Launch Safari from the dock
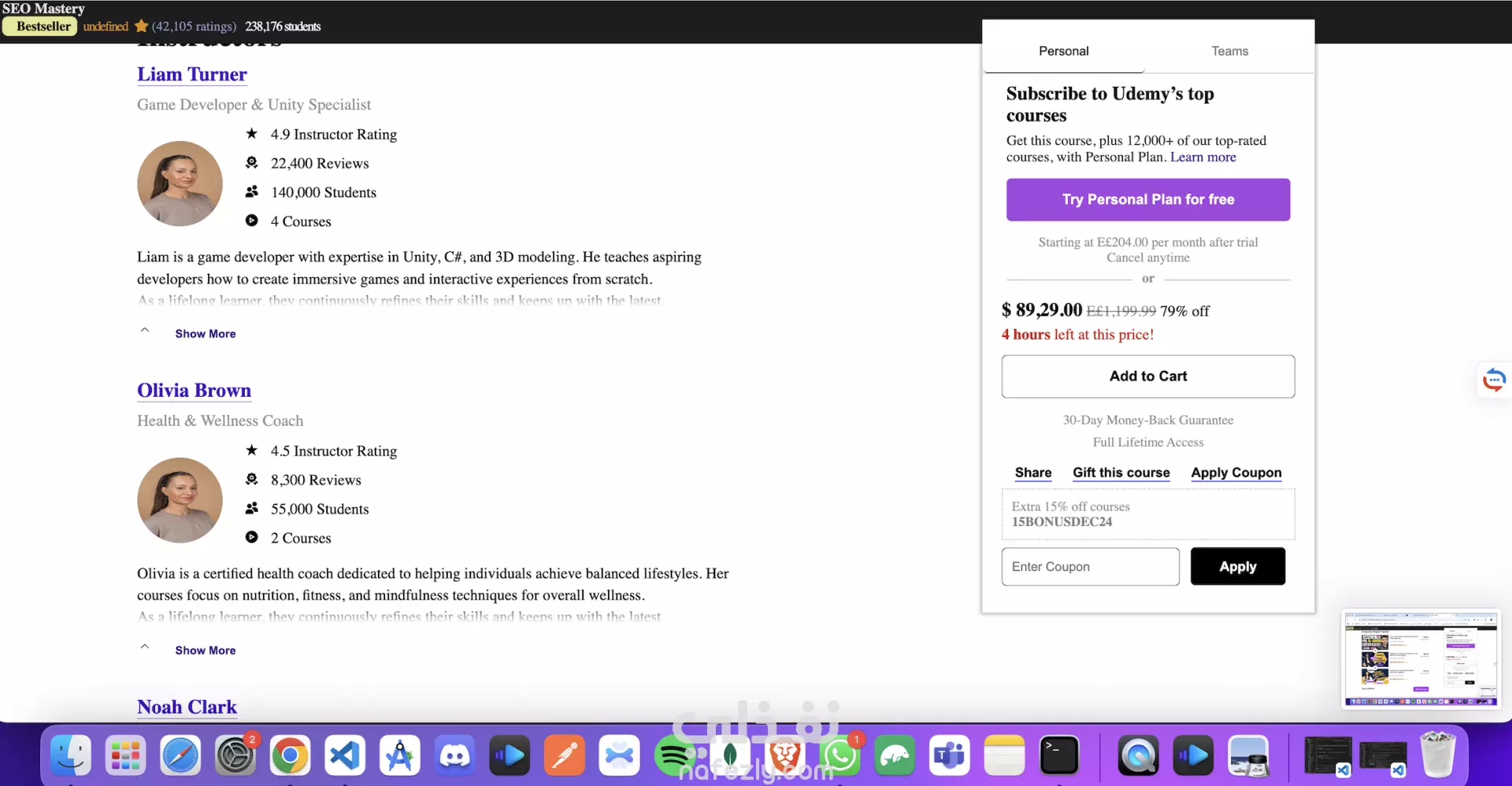The height and width of the screenshot is (786, 1512). pos(180,756)
